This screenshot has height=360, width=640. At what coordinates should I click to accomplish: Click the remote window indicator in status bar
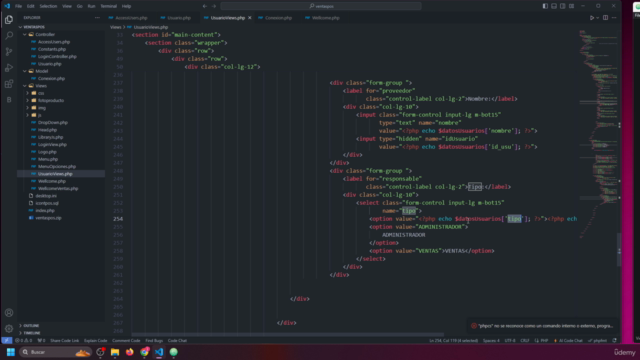[x=7, y=340]
